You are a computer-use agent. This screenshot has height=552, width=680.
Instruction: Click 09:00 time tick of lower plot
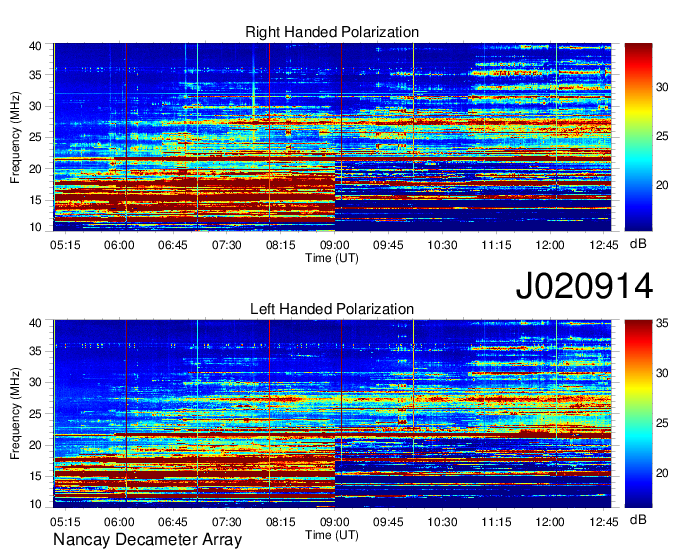click(x=334, y=522)
